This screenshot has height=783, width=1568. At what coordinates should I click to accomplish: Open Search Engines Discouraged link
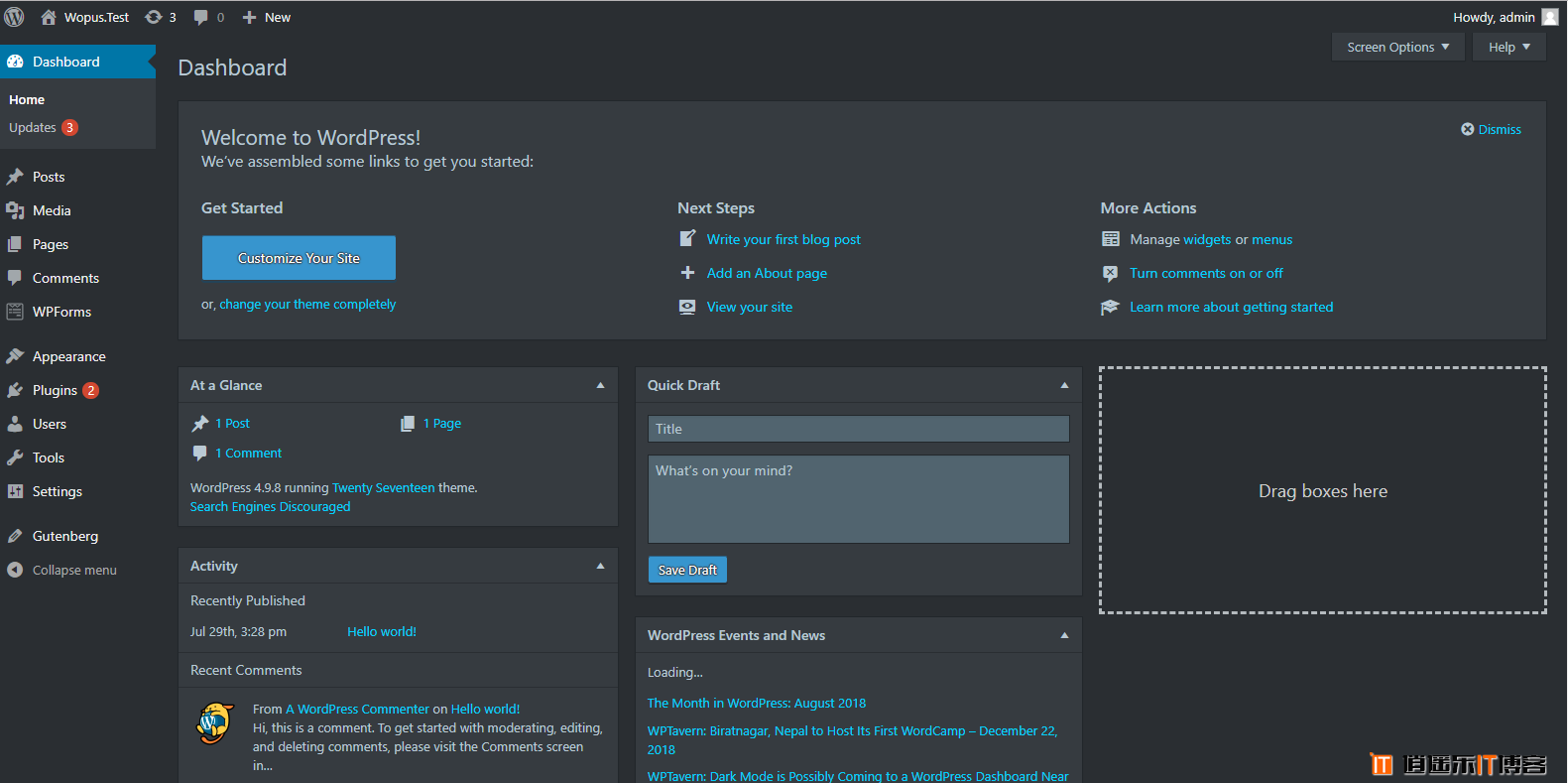tap(270, 506)
